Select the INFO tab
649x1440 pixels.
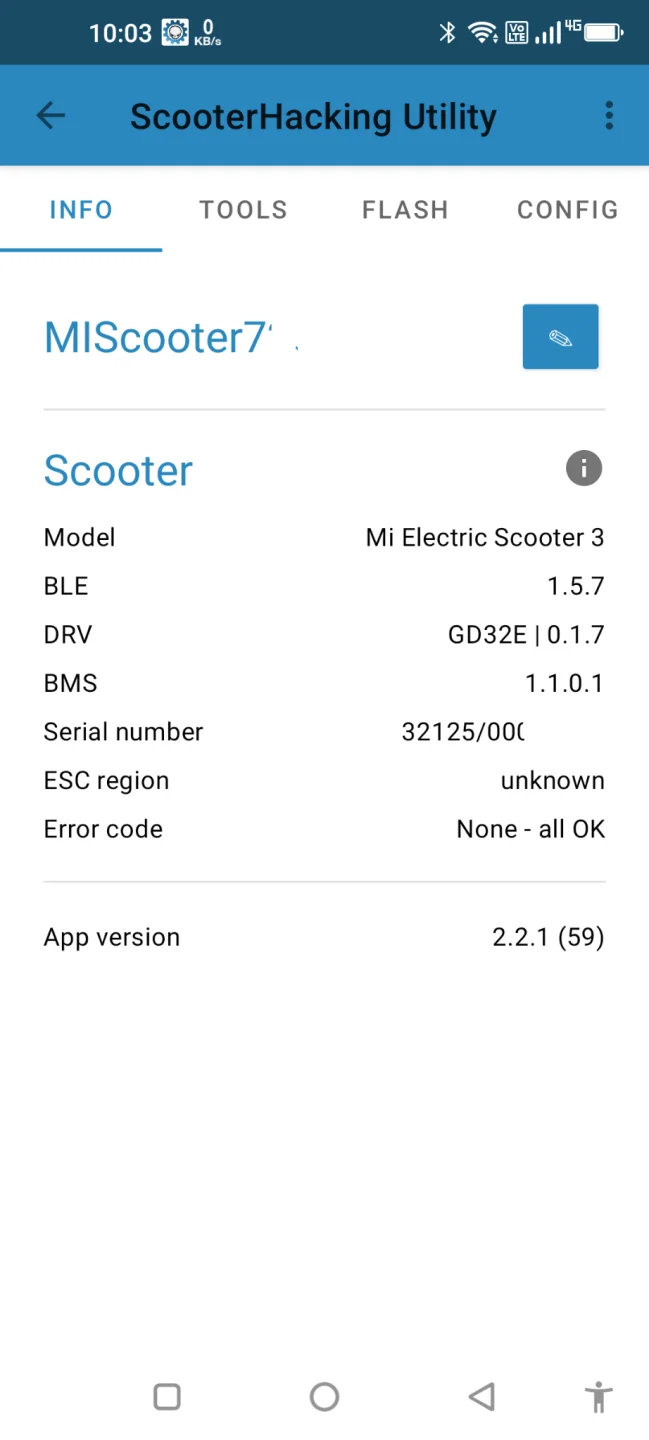pyautogui.click(x=81, y=210)
